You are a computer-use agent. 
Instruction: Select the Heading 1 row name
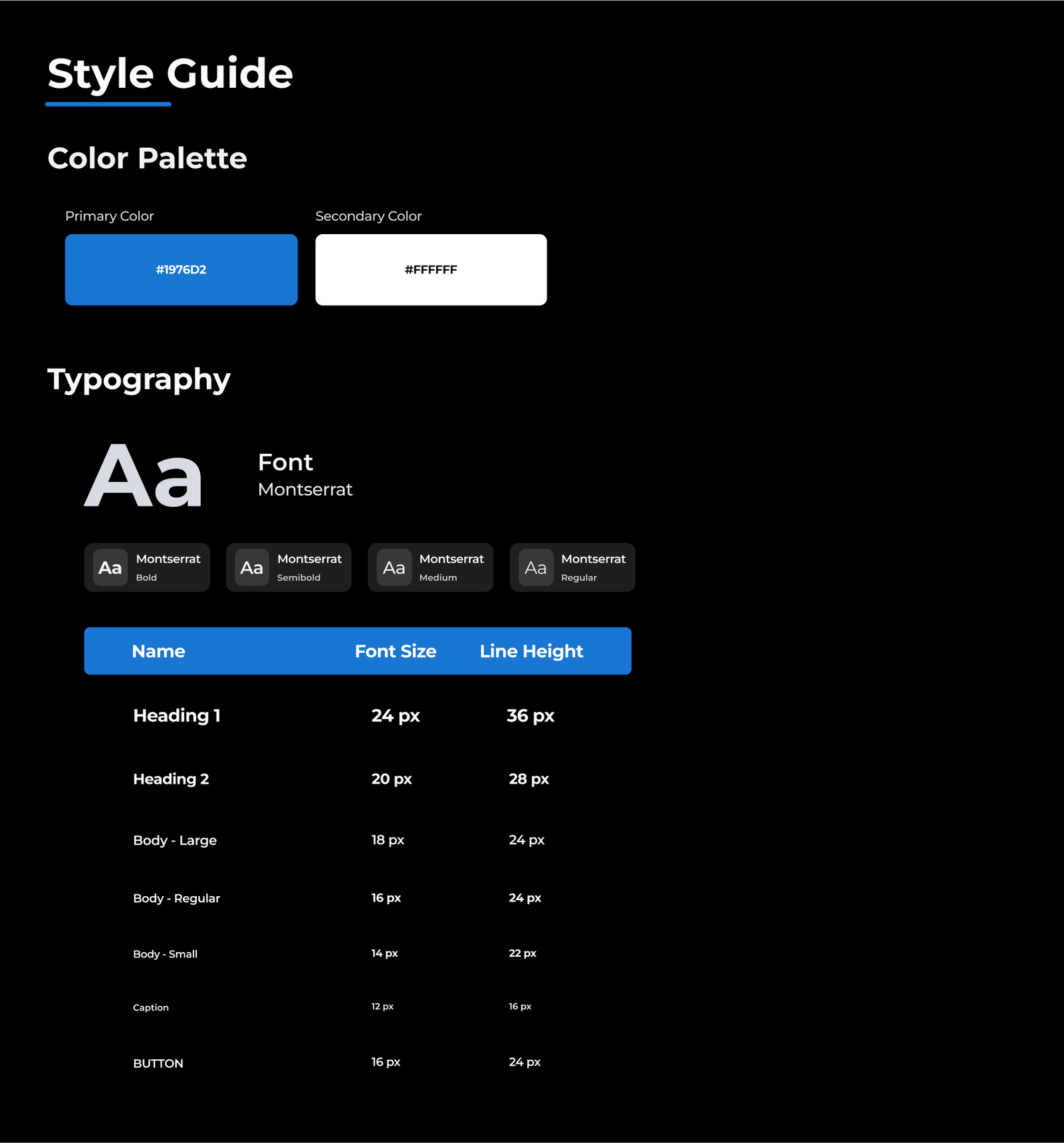(176, 715)
